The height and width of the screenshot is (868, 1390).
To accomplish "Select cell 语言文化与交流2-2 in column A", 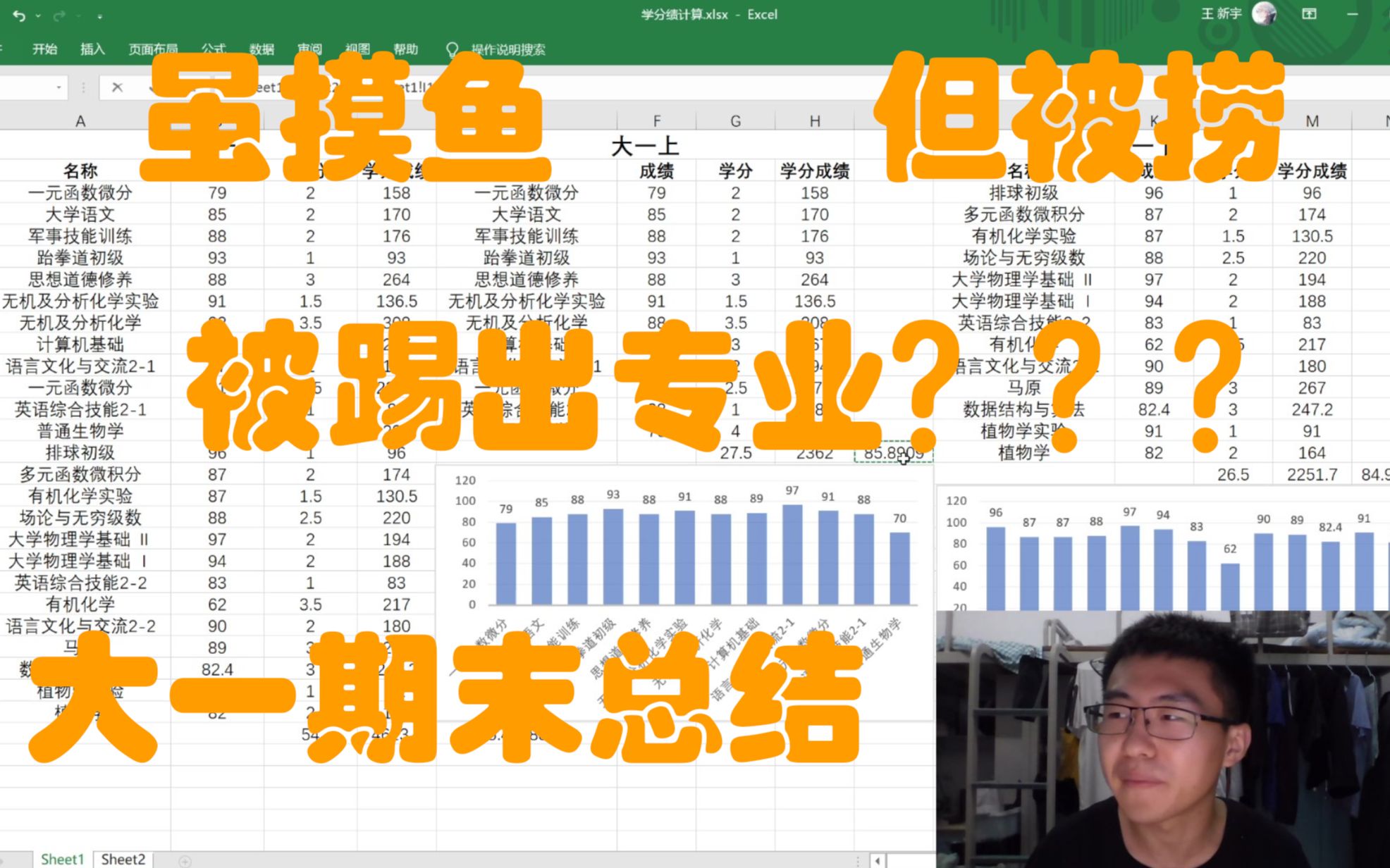I will 80,626.
